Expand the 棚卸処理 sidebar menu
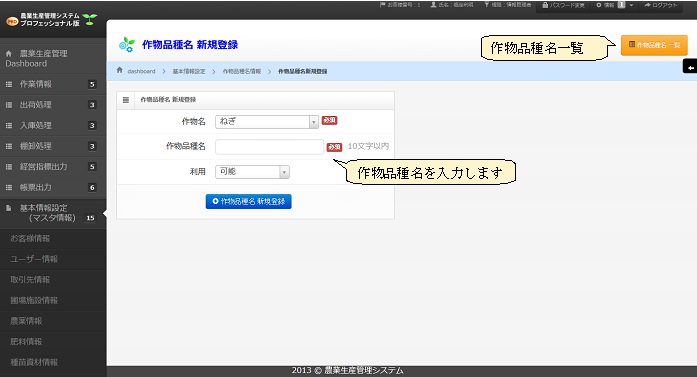697x377 pixels. point(52,146)
